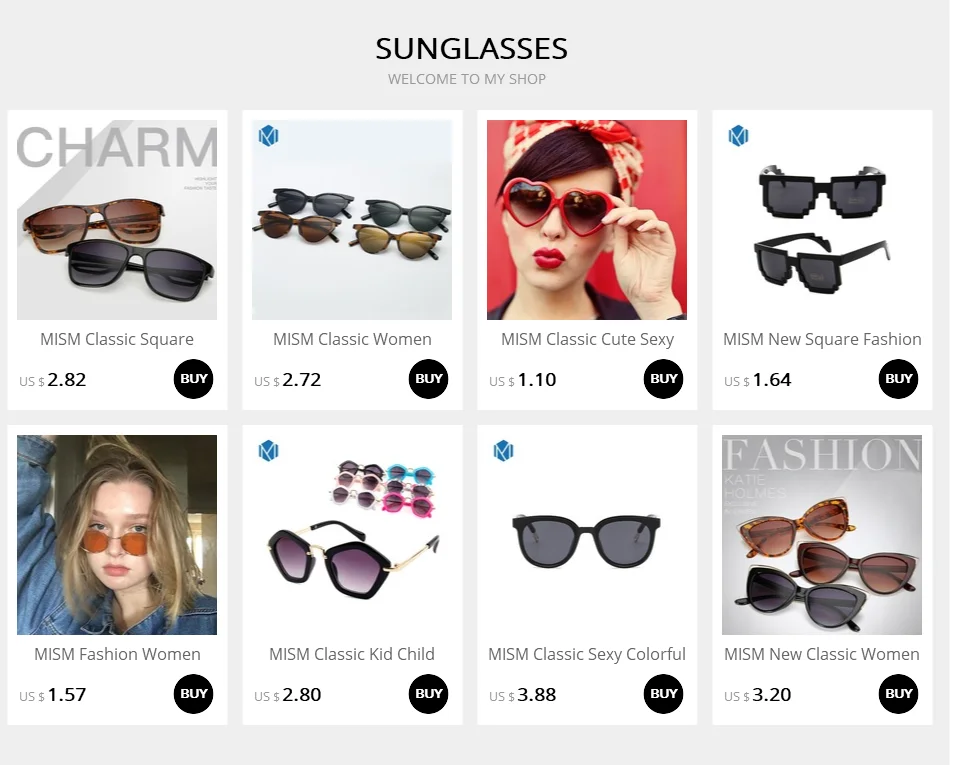The width and height of the screenshot is (958, 765).
Task: Buy the MISM Classic Cute Sexy sunglasses
Action: click(664, 379)
